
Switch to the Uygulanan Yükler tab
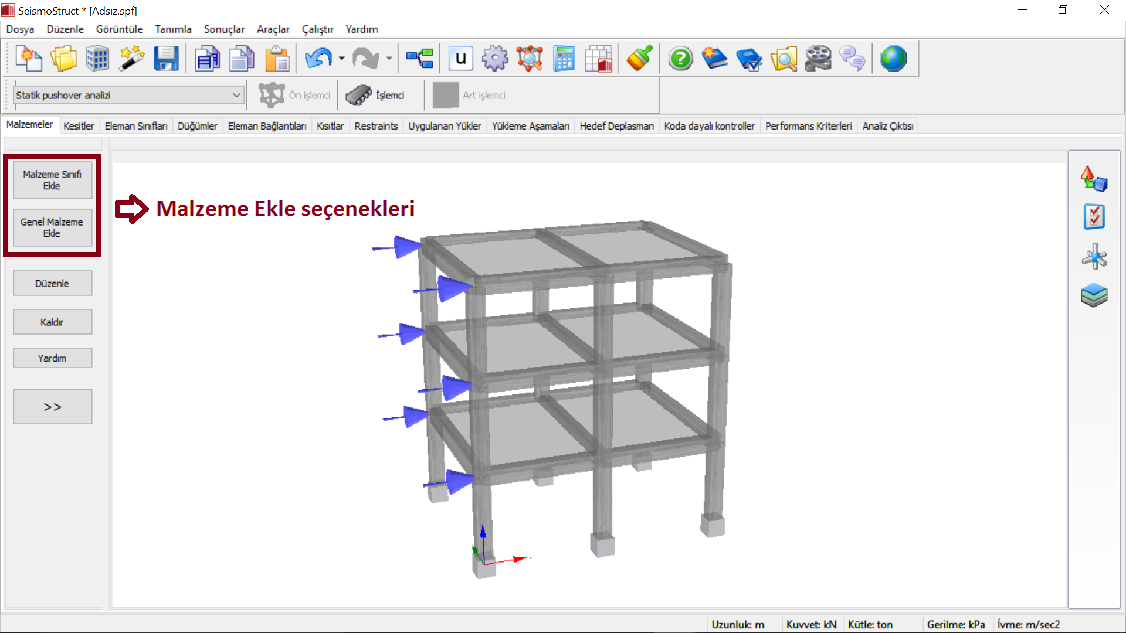445,126
